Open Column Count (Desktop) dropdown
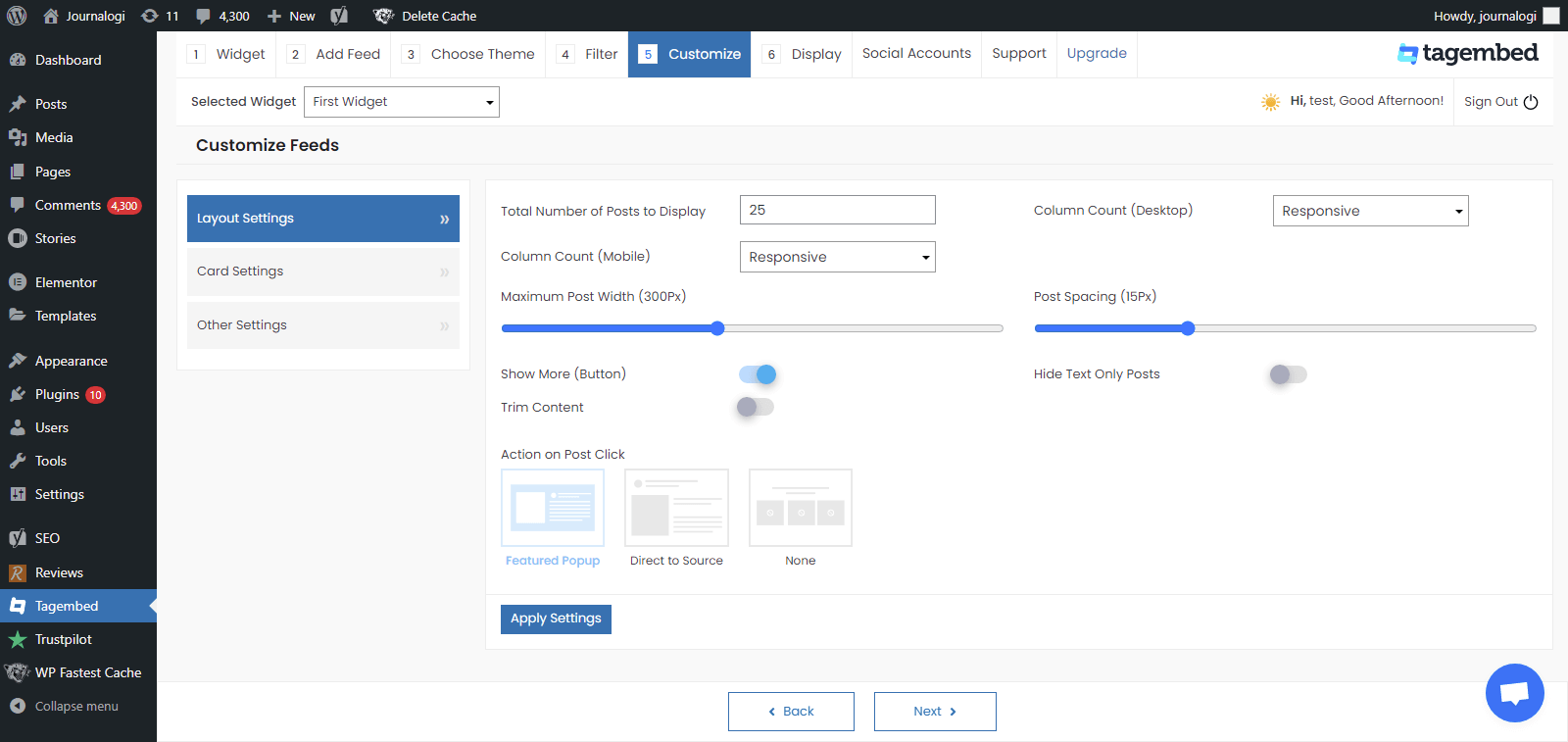 click(1371, 211)
